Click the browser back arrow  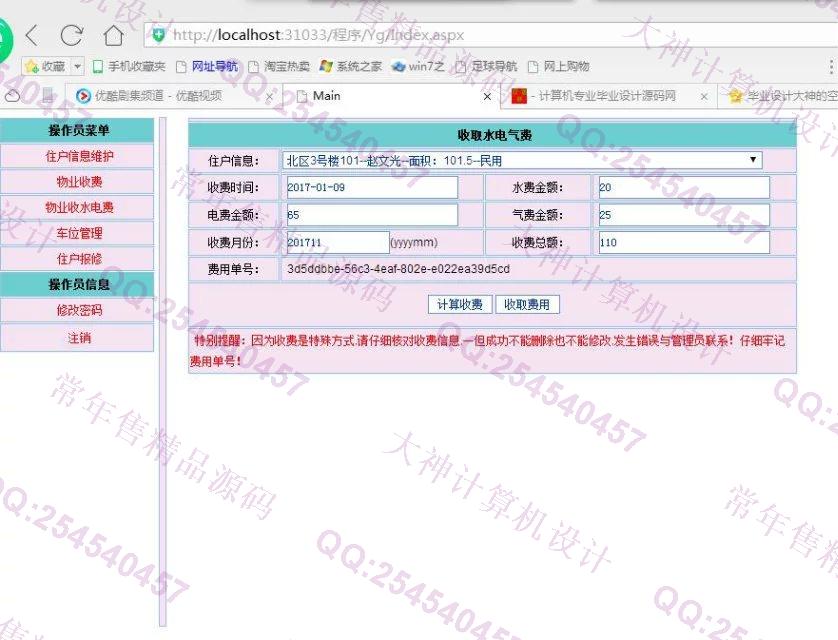32,35
